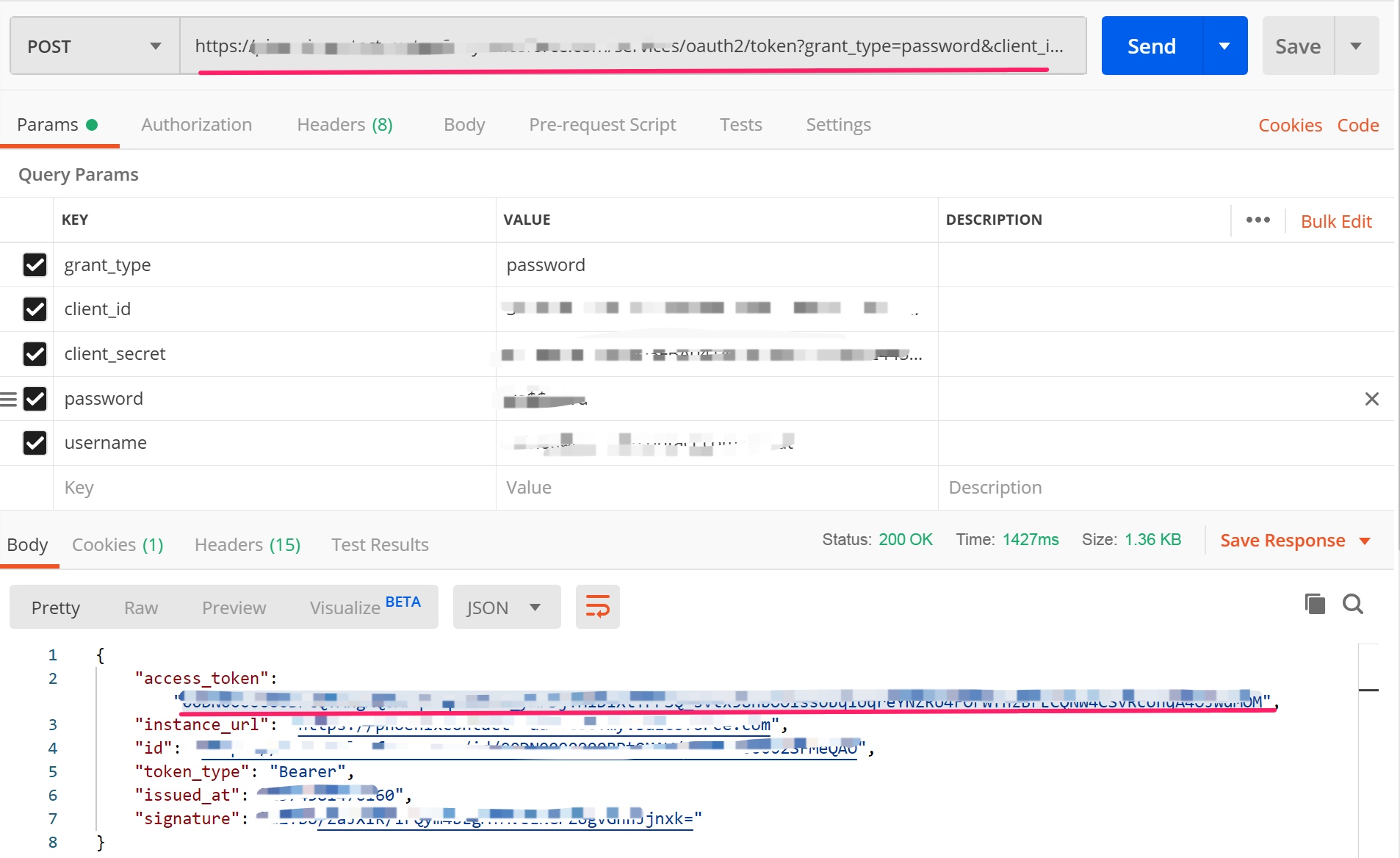Open the Pre-request Script tab

pyautogui.click(x=602, y=125)
